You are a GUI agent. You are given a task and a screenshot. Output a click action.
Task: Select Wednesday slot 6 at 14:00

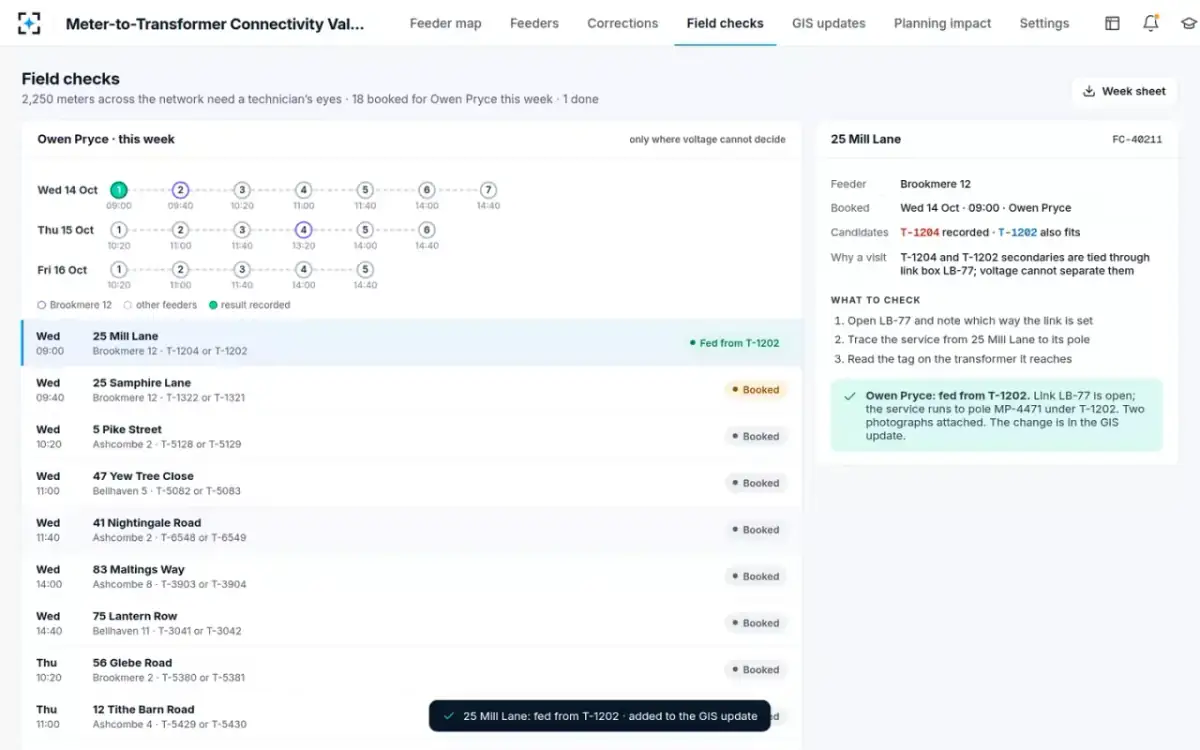coord(426,190)
